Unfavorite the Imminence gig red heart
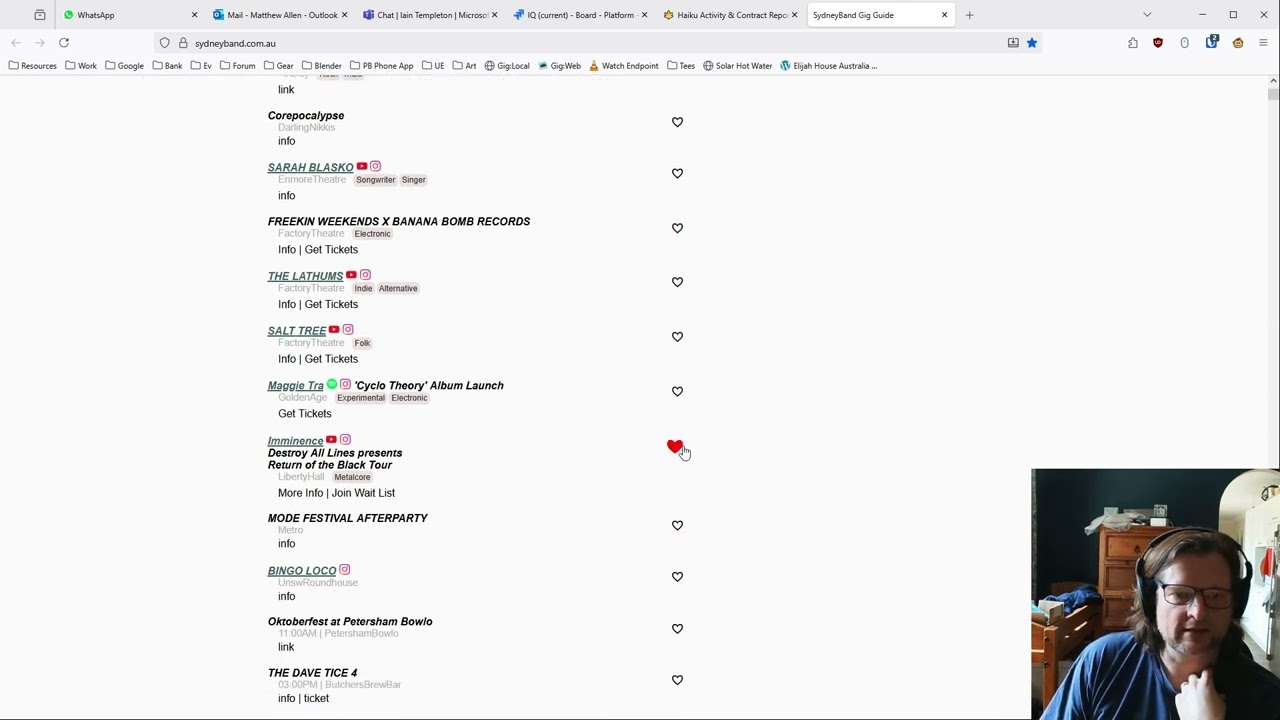This screenshot has width=1280, height=720. coord(675,447)
